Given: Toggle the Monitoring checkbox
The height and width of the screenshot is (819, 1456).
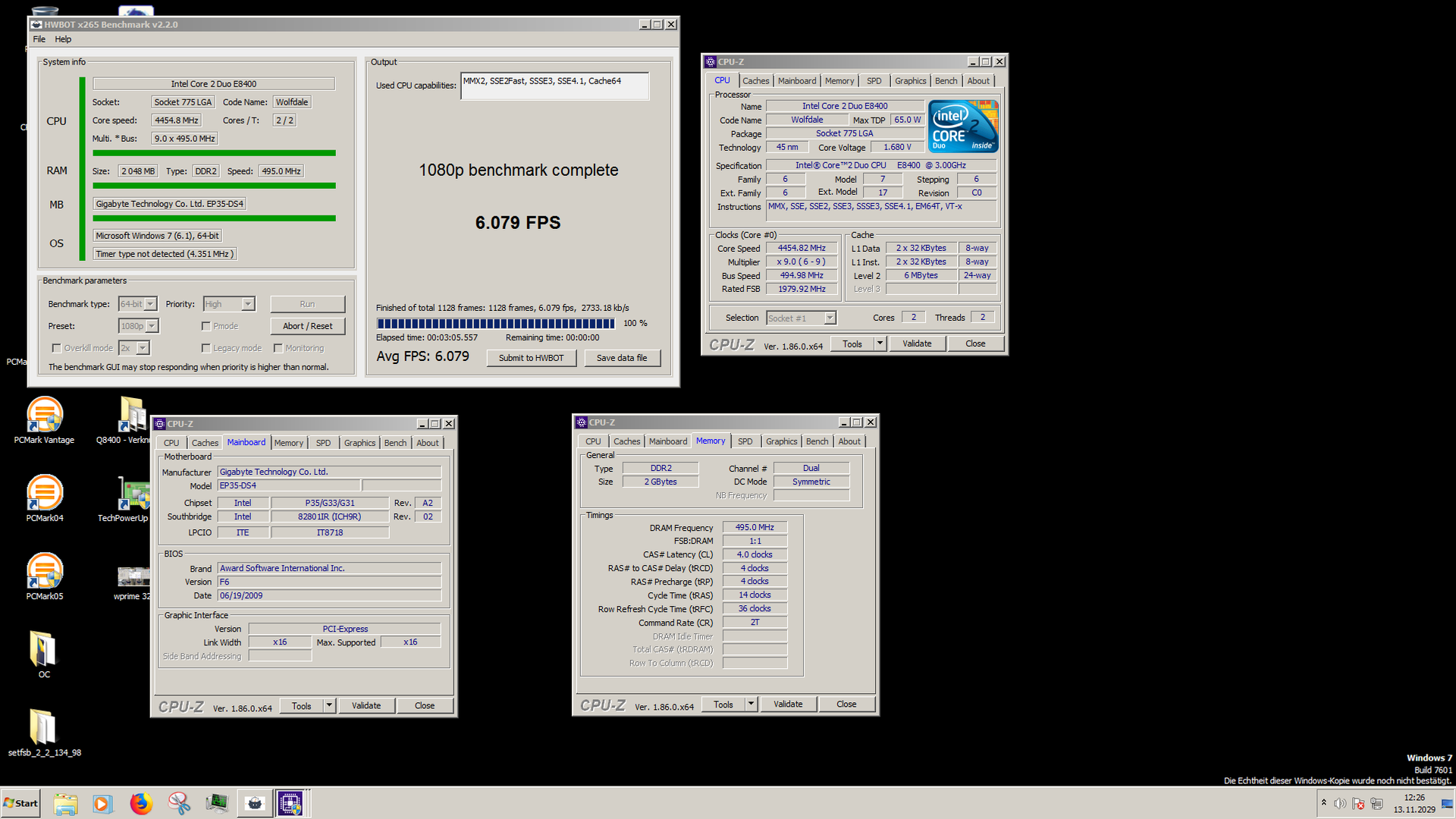Looking at the screenshot, I should (x=278, y=348).
